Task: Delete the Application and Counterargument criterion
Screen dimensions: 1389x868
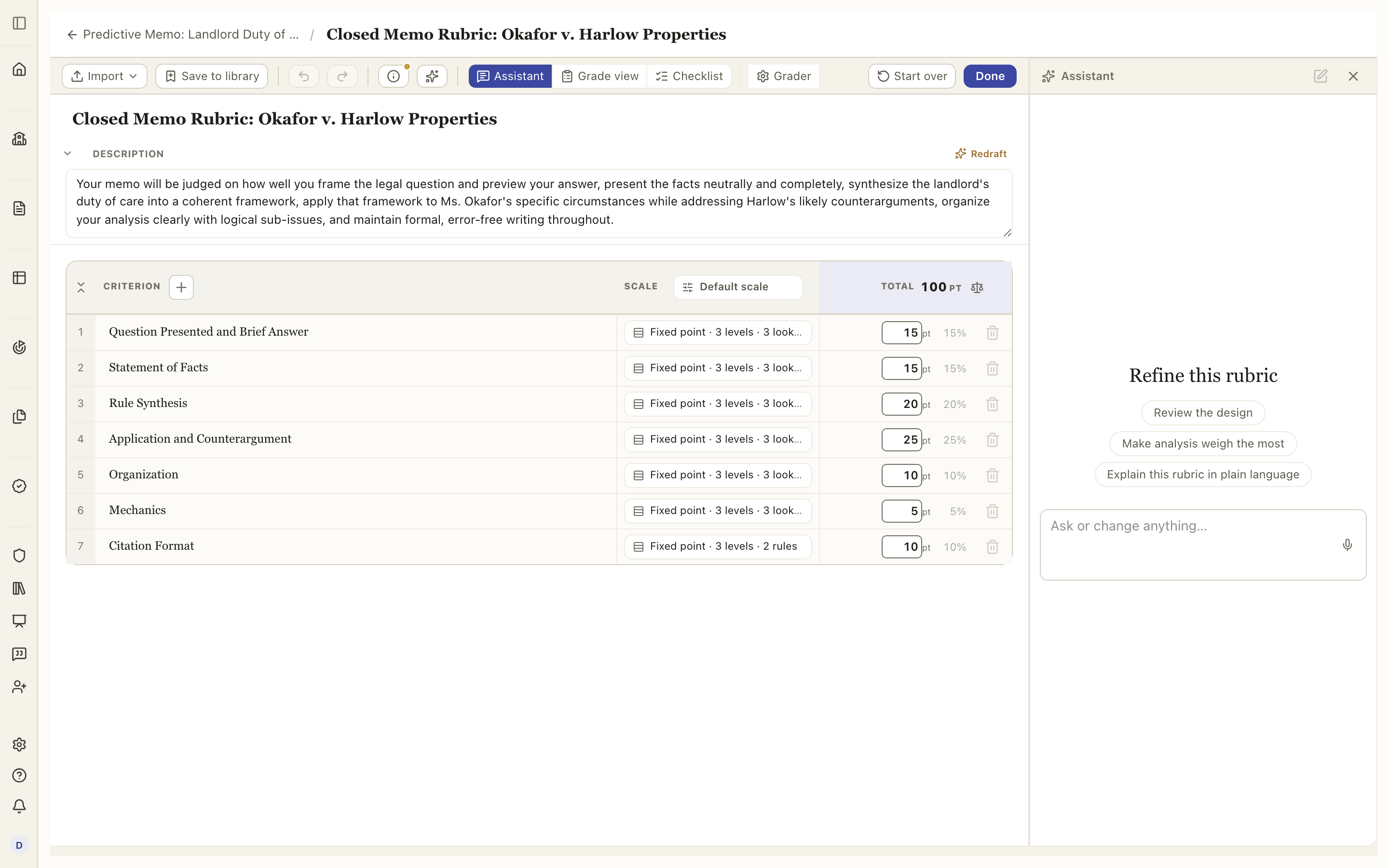Action: (x=993, y=440)
